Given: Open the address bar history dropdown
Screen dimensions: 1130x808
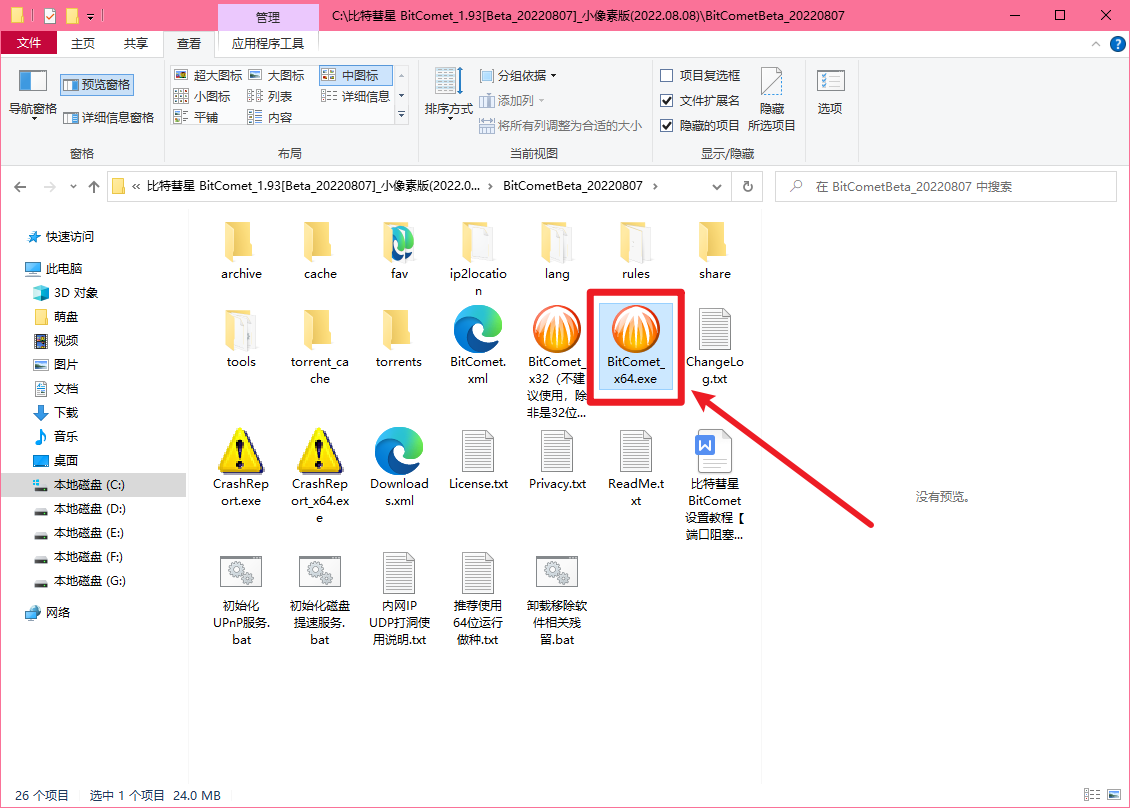Looking at the screenshot, I should point(716,186).
